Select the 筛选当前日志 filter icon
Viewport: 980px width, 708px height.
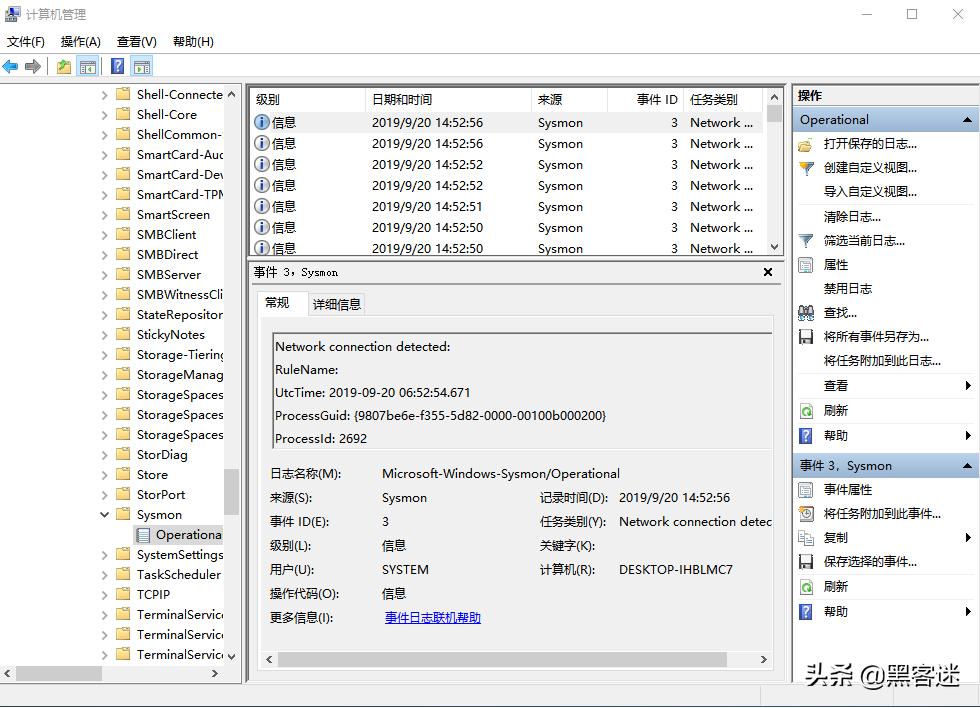[805, 240]
